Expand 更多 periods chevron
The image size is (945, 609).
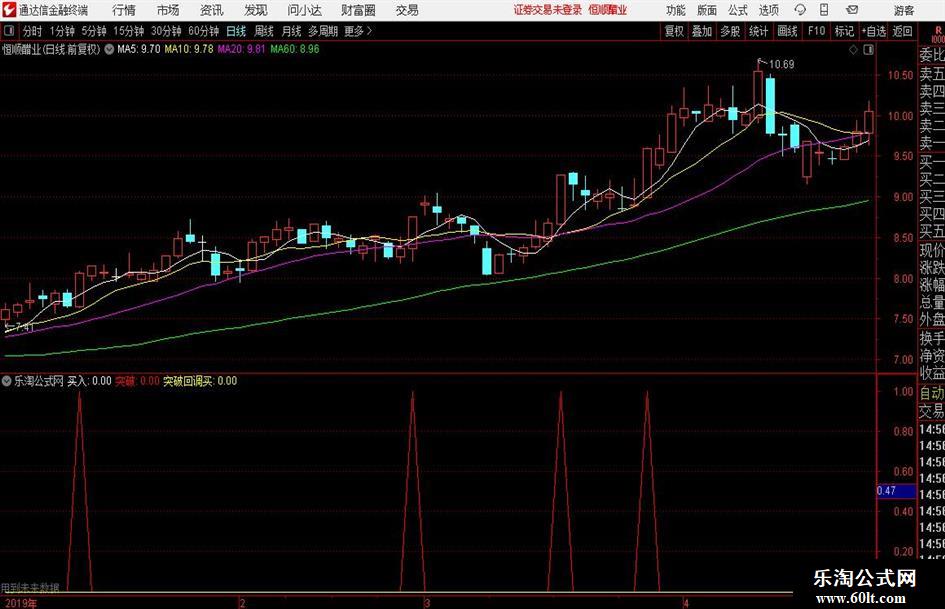tap(369, 31)
